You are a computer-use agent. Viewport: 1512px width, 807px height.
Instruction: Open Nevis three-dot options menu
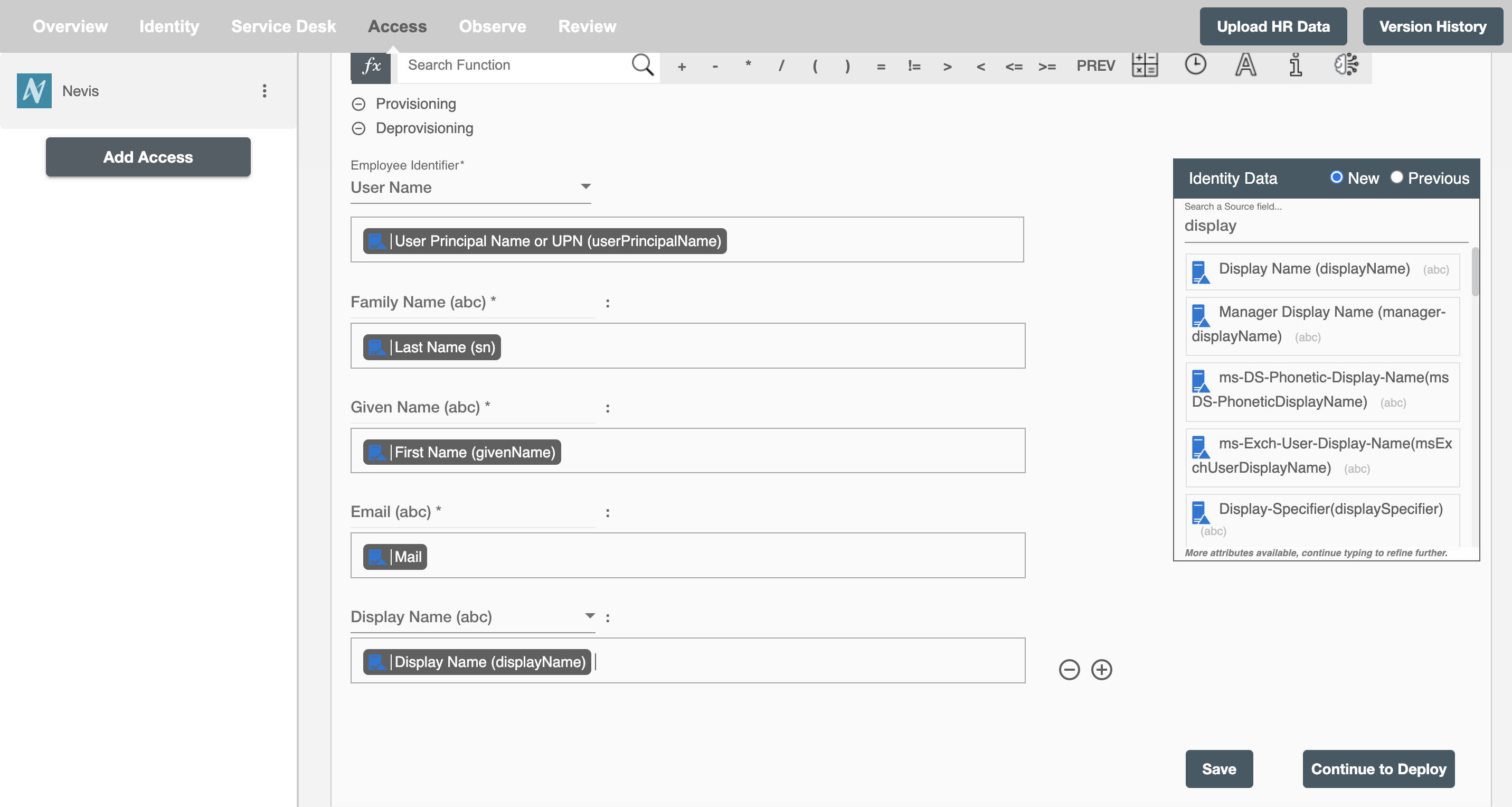(264, 91)
